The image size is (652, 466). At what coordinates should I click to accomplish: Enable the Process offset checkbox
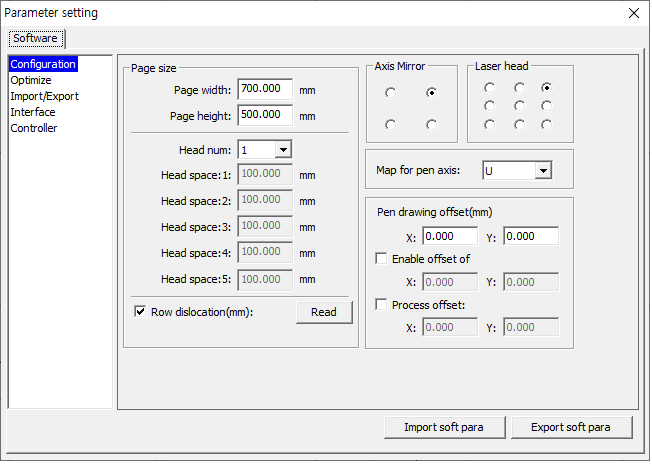[x=381, y=304]
